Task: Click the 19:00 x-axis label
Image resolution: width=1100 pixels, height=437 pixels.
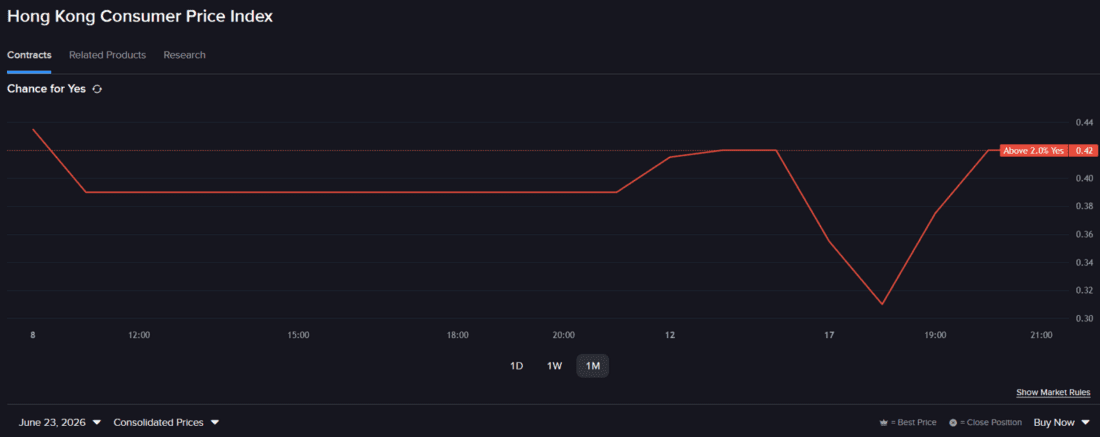Action: (935, 335)
